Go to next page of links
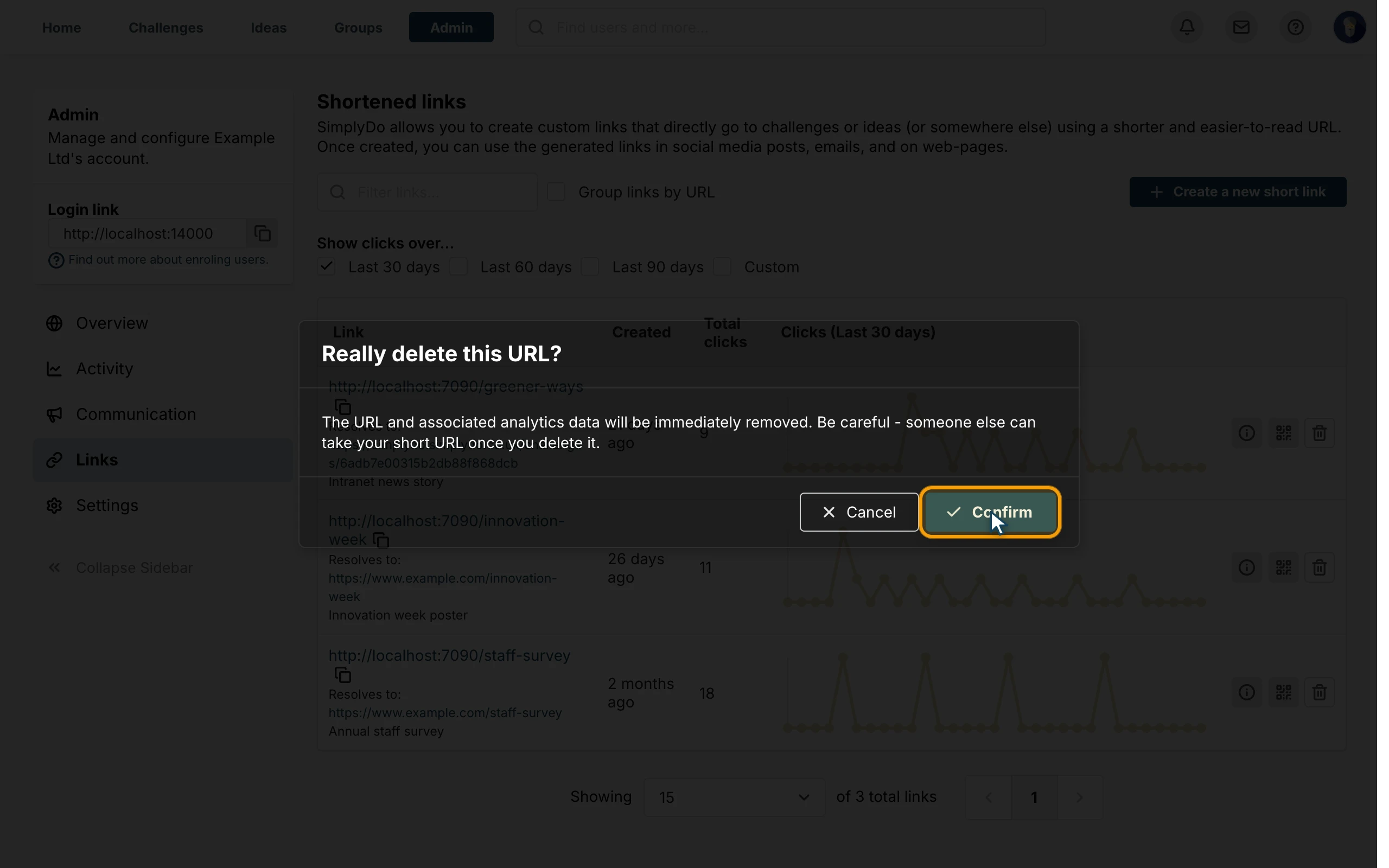This screenshot has height=868, width=1389. click(x=1079, y=797)
